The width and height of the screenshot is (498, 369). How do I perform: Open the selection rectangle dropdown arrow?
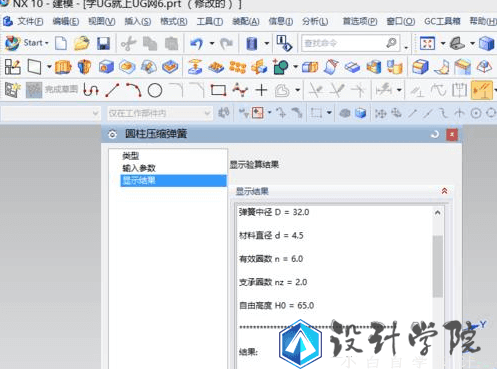(329, 113)
